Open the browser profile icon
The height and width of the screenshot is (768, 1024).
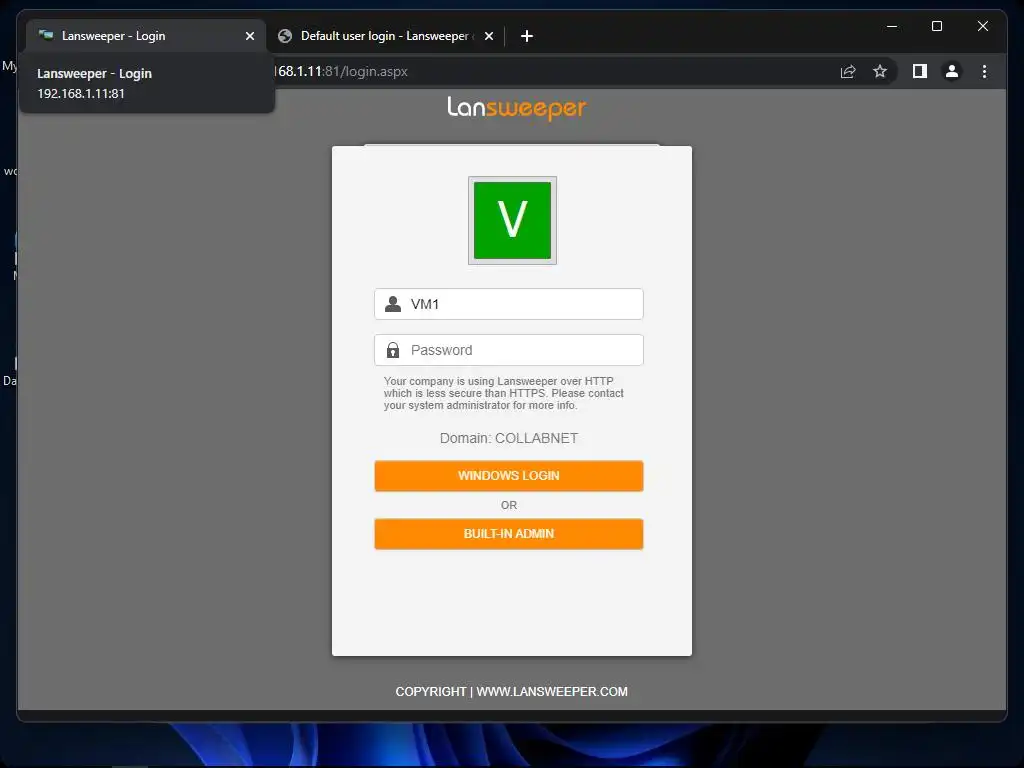[x=952, y=71]
